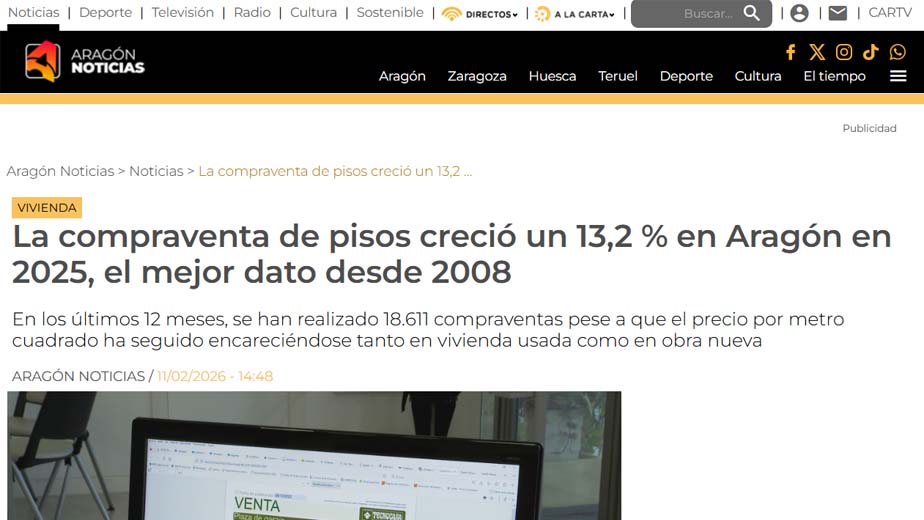Open the VIVIENDA category tag

pos(47,208)
